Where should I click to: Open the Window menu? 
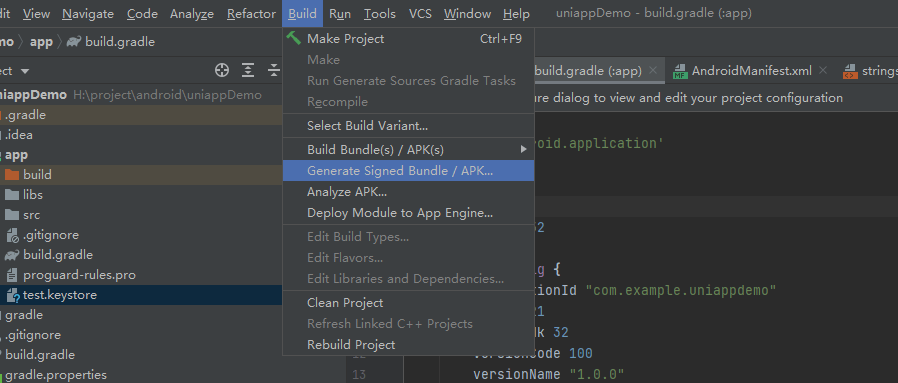[467, 14]
